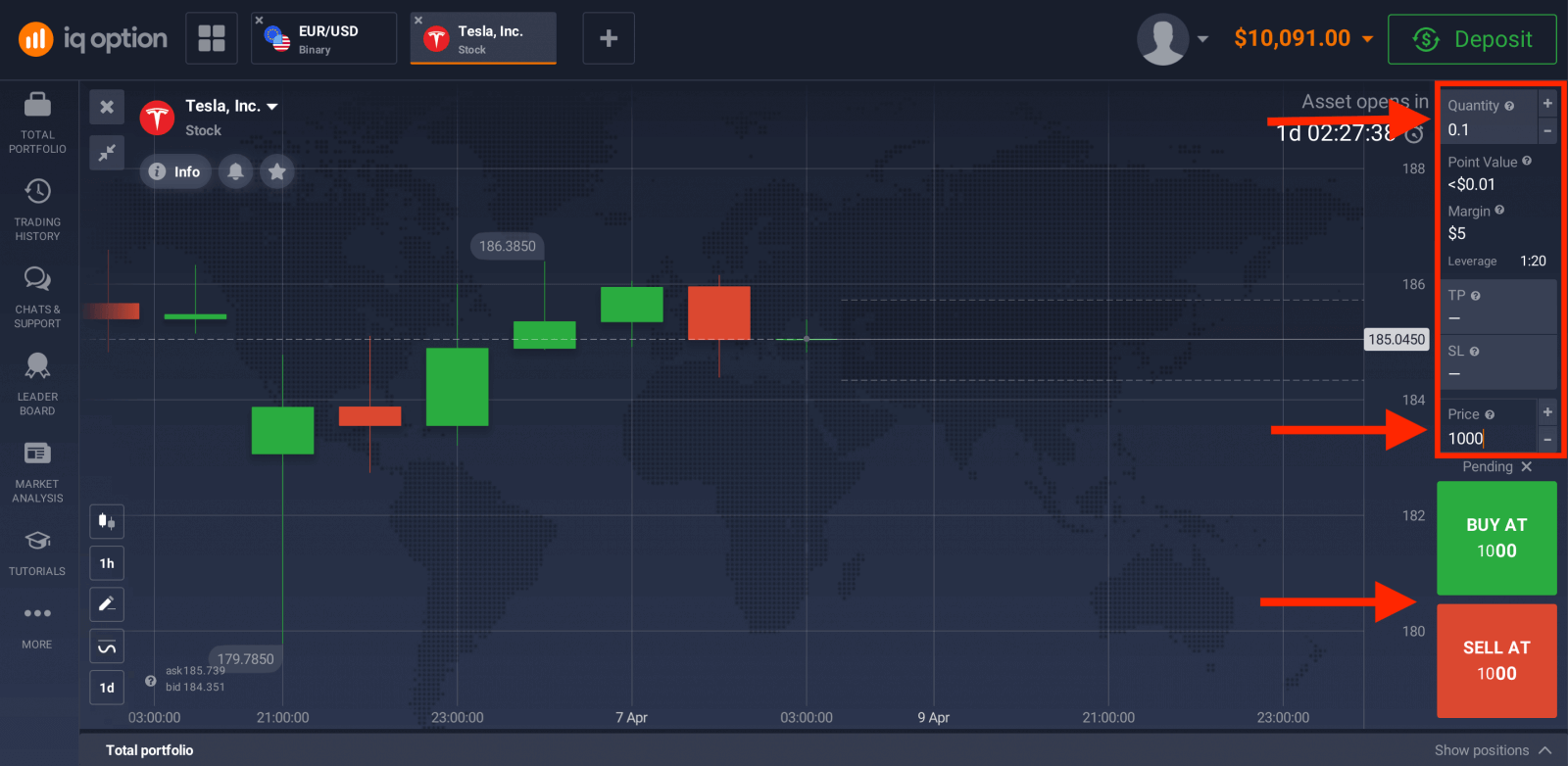Select the 1h candle interval selector
The width and height of the screenshot is (1568, 766).
click(107, 563)
